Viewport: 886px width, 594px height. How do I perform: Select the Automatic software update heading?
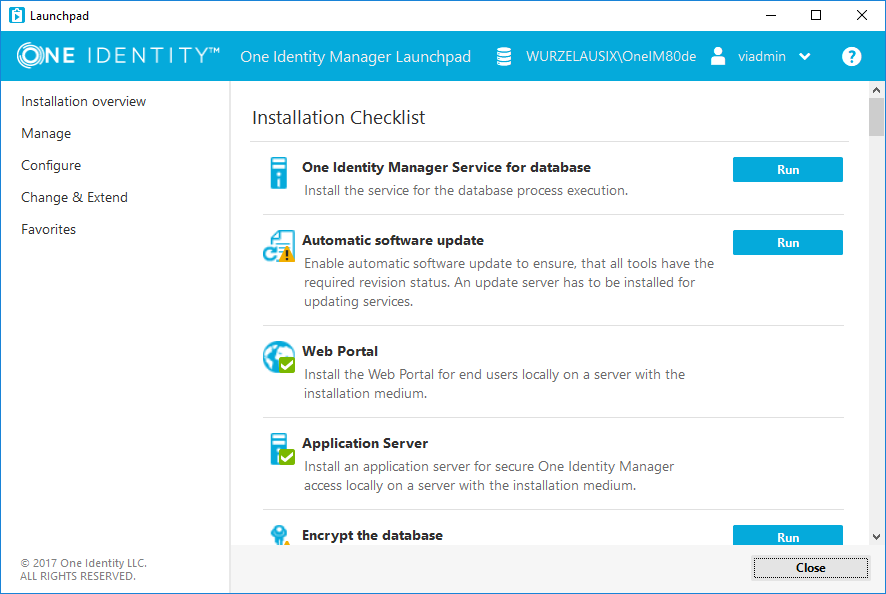[x=393, y=240]
